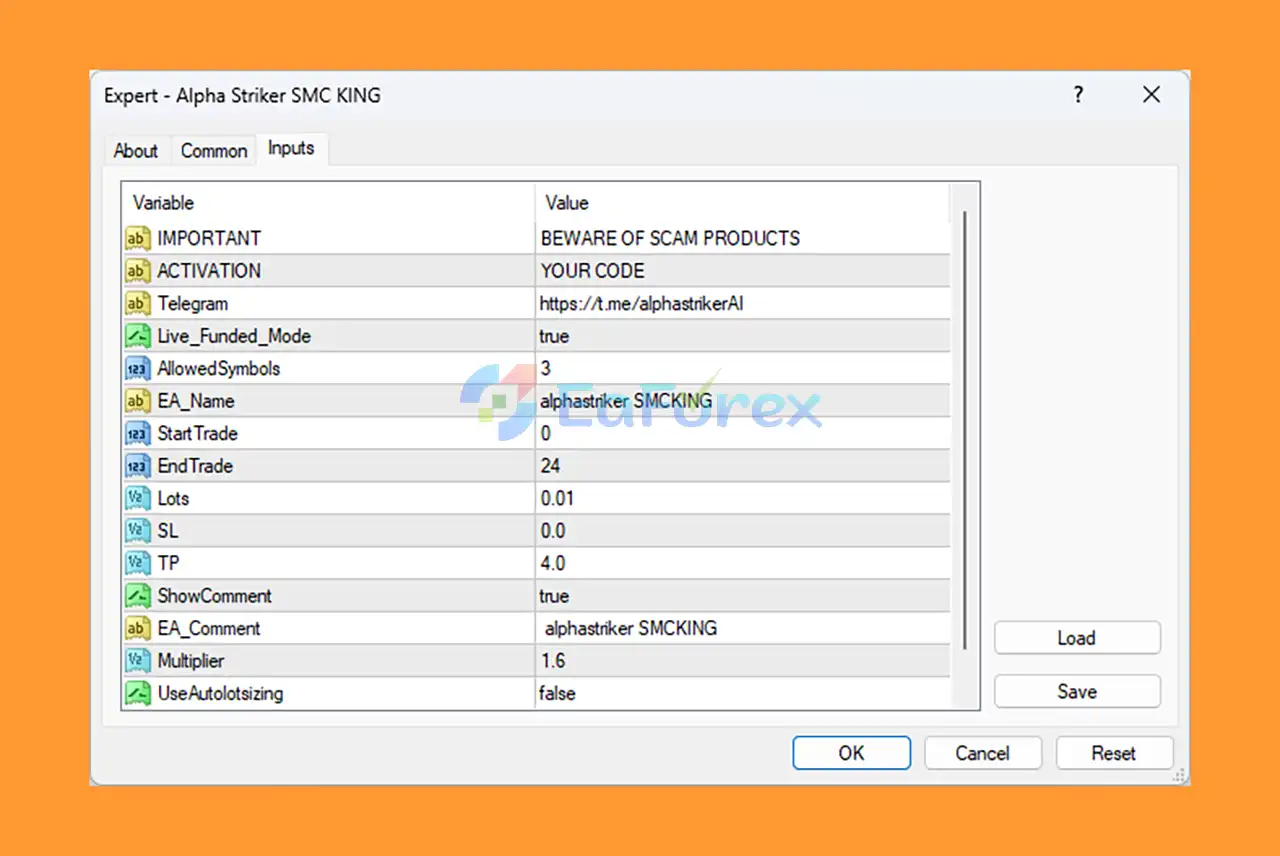Click the OK button
1280x856 pixels.
(852, 753)
